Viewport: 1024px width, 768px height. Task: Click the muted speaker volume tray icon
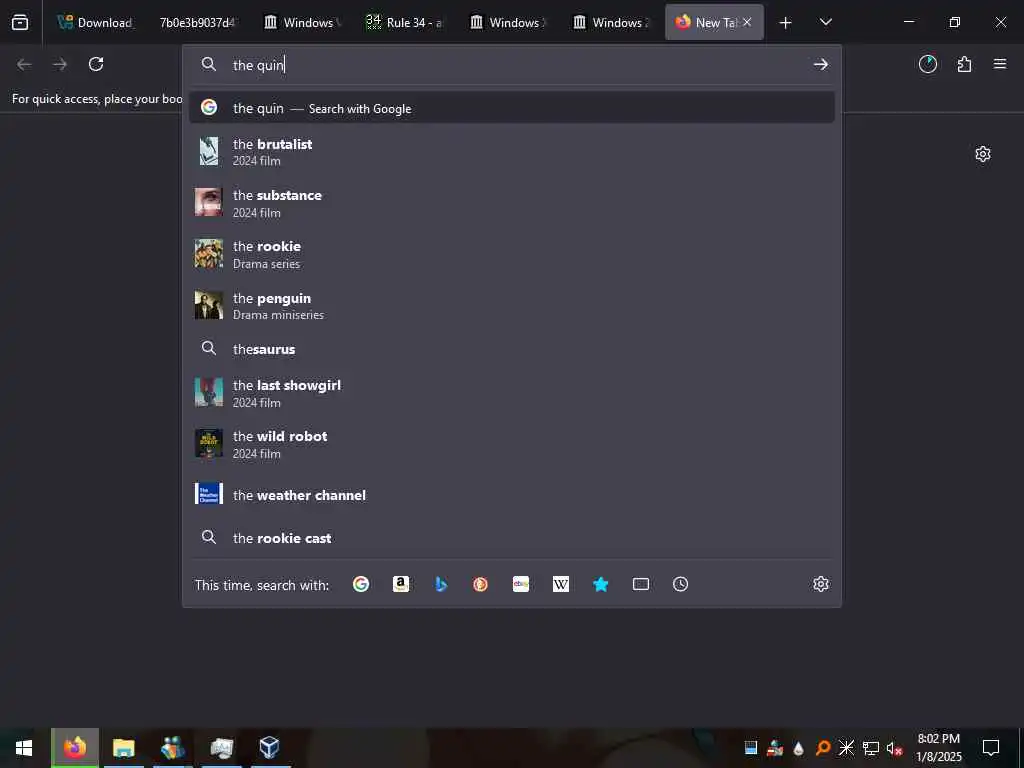click(x=895, y=748)
